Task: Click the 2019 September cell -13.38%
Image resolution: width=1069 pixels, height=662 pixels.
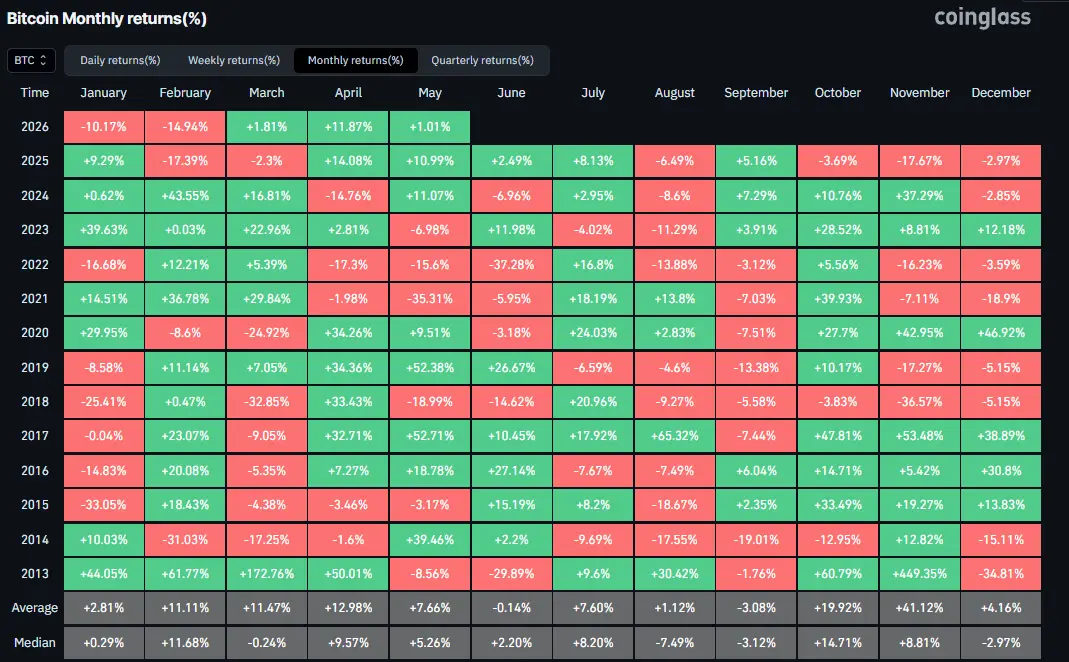Action: pos(756,367)
